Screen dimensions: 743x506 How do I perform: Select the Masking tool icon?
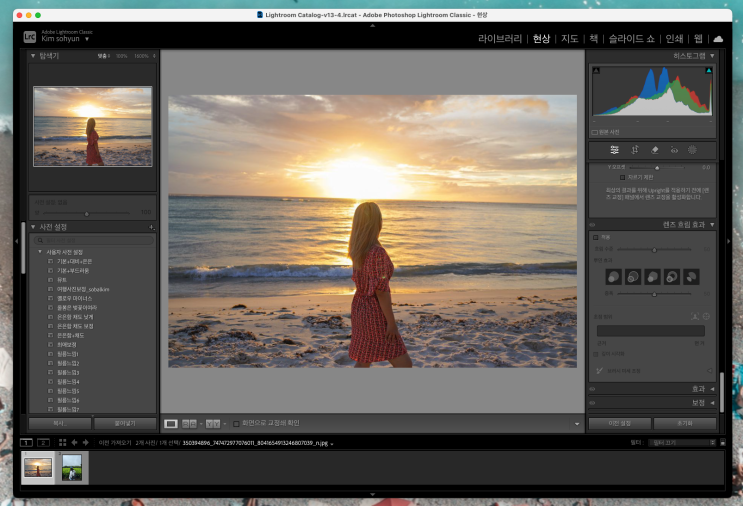pyautogui.click(x=692, y=150)
